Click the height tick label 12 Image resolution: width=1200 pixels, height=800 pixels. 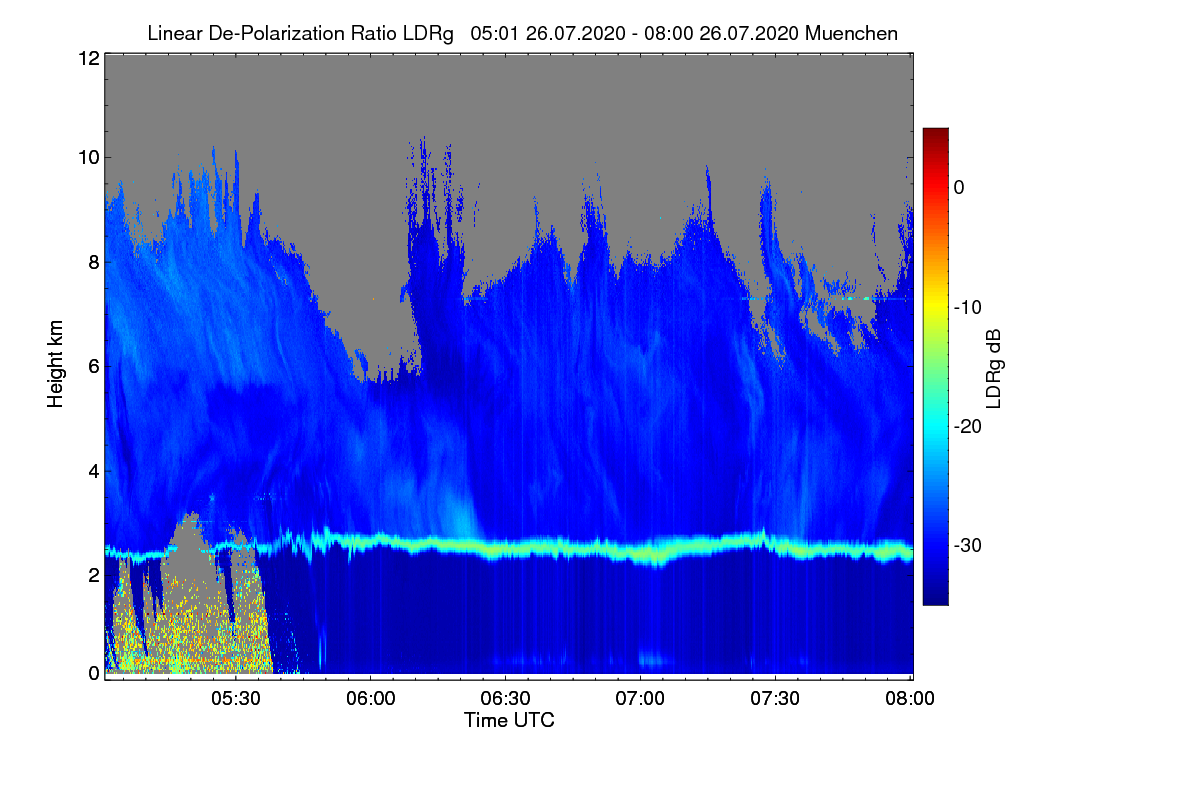coord(88,58)
